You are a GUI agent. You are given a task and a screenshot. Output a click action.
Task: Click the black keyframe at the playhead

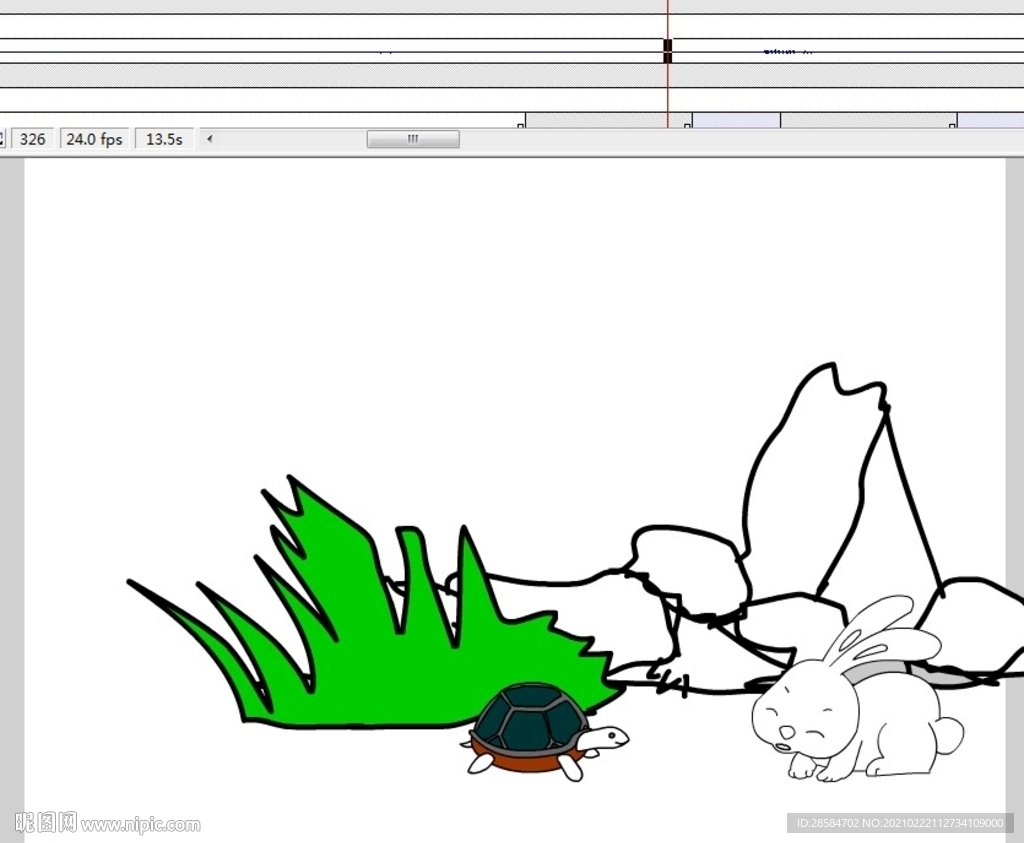click(x=668, y=51)
